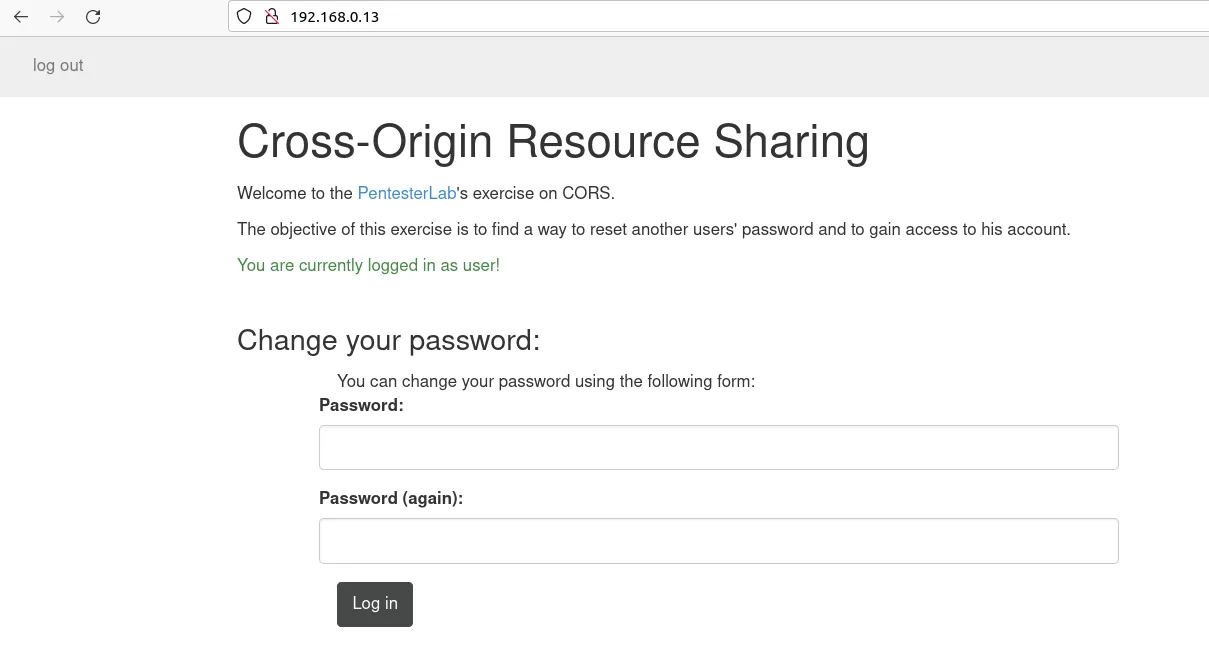Image resolution: width=1209 pixels, height=672 pixels.
Task: Click the insecure connection padlock icon
Action: tap(270, 17)
